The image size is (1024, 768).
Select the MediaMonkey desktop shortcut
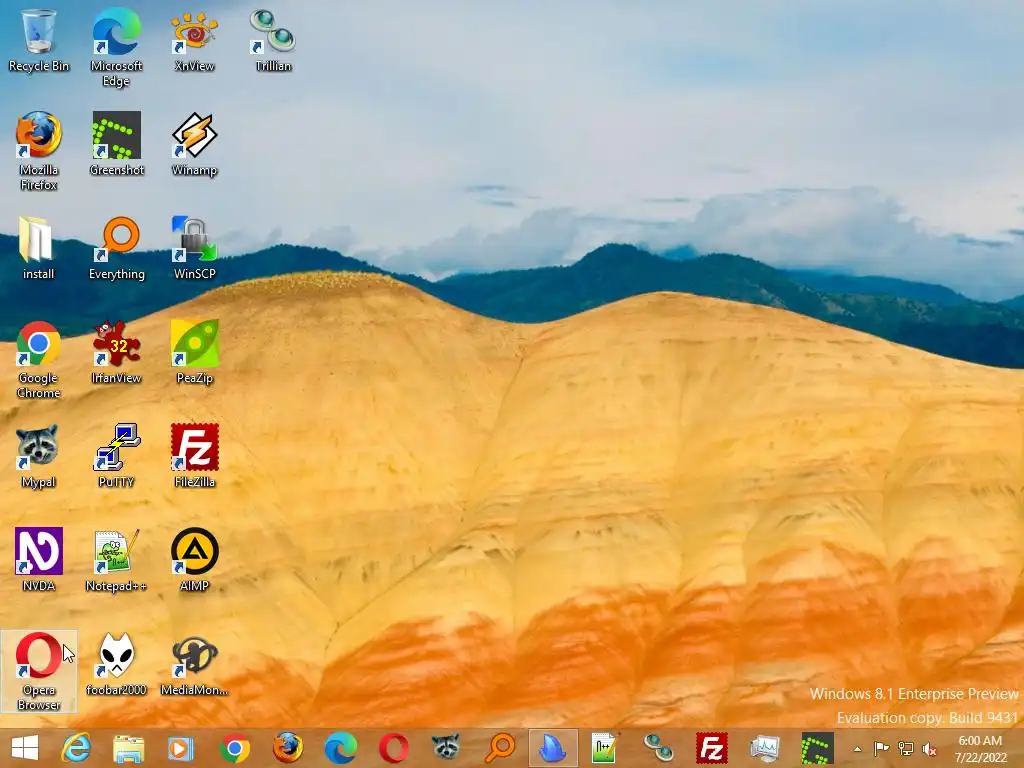[195, 664]
